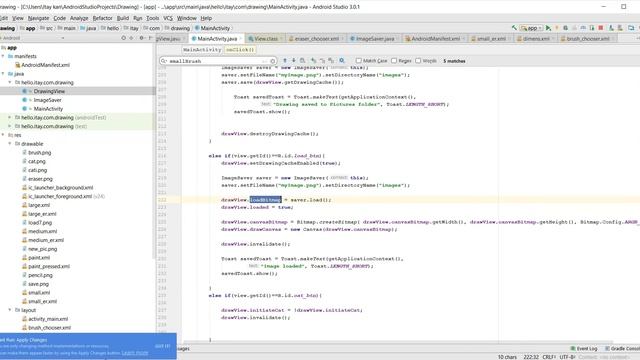Click the Find All usages icon in search bar
Viewport: 640px width, 360px height.
pos(302,60)
